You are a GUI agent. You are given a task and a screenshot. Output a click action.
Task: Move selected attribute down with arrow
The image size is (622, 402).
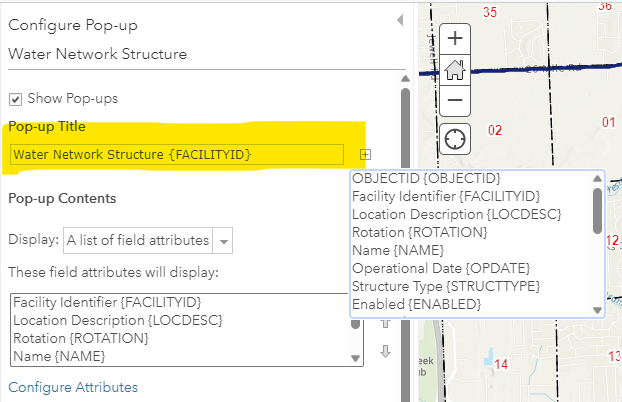pos(385,351)
